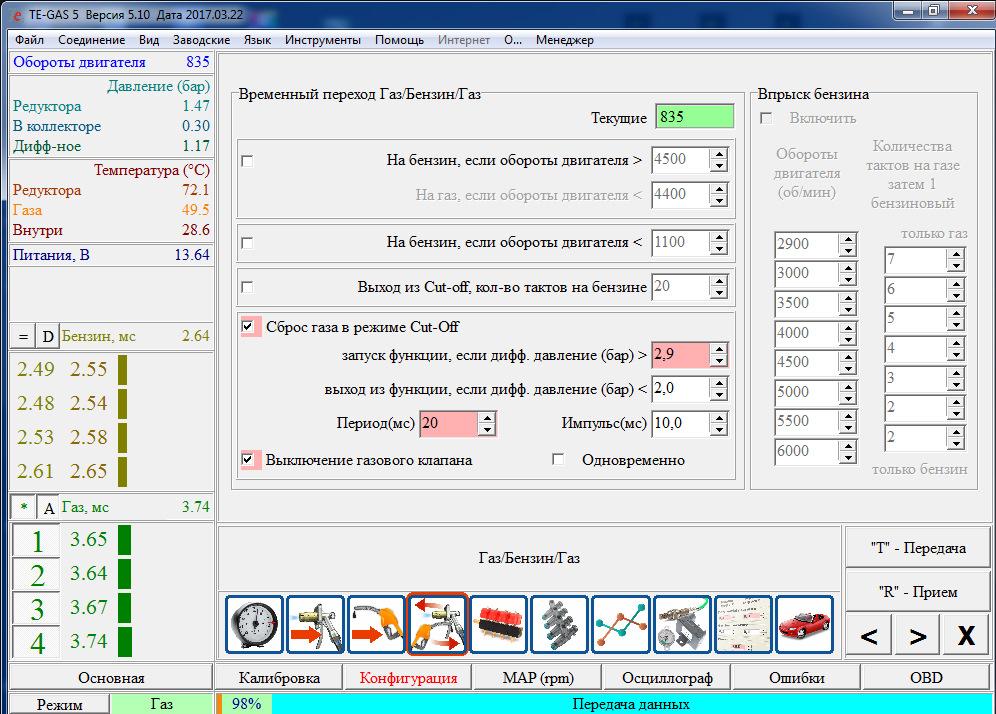Decrease the 'Импульс(мс)' value with down arrow
Screen dimensions: 996x714
(719, 429)
